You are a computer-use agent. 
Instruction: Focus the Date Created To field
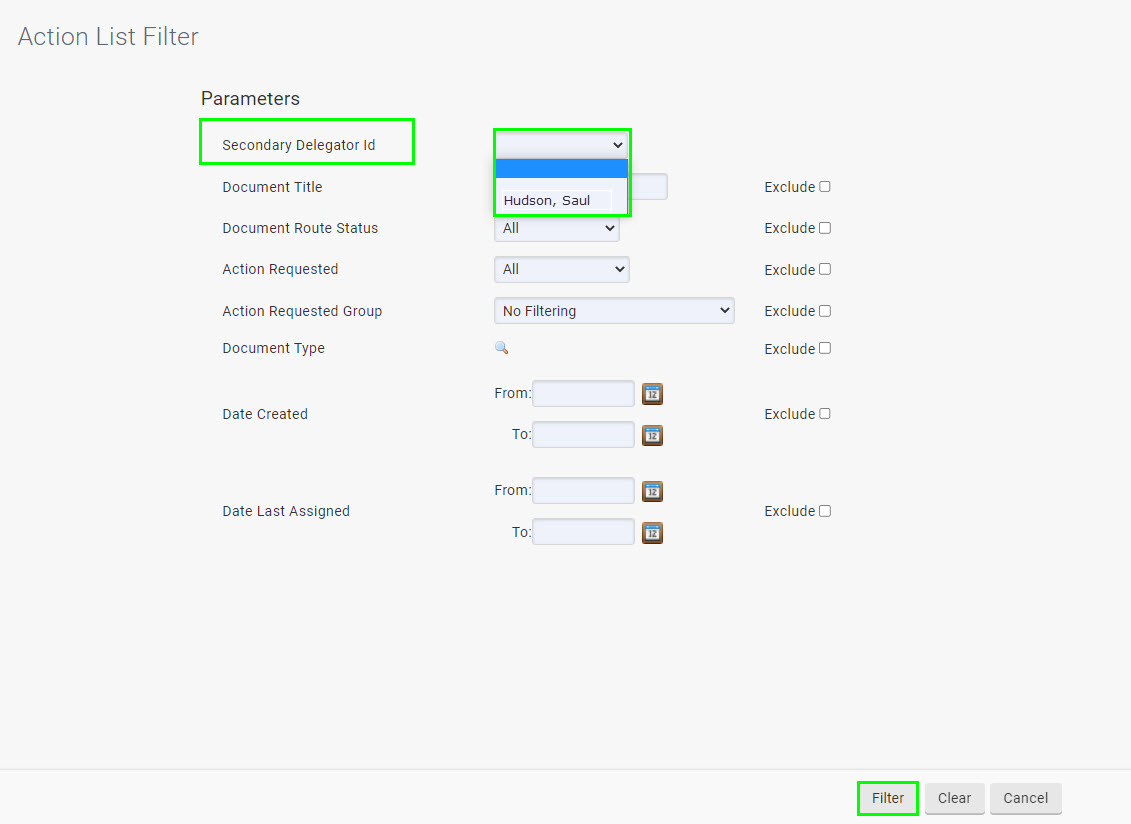coord(584,435)
